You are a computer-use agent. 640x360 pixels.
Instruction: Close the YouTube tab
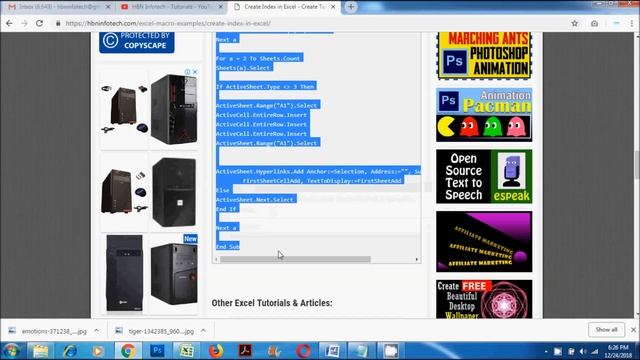tap(221, 7)
